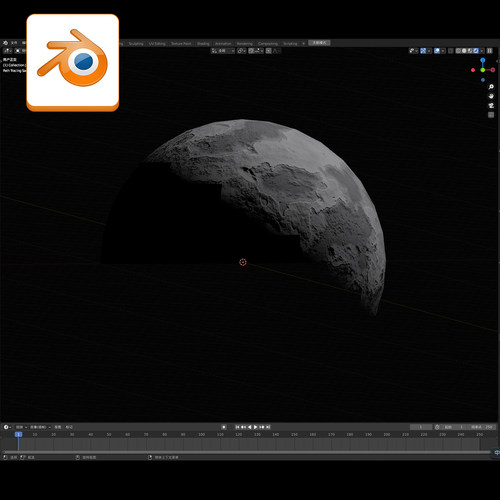
Task: Click the blue Z axis on navigation gizmo
Action: point(483,60)
